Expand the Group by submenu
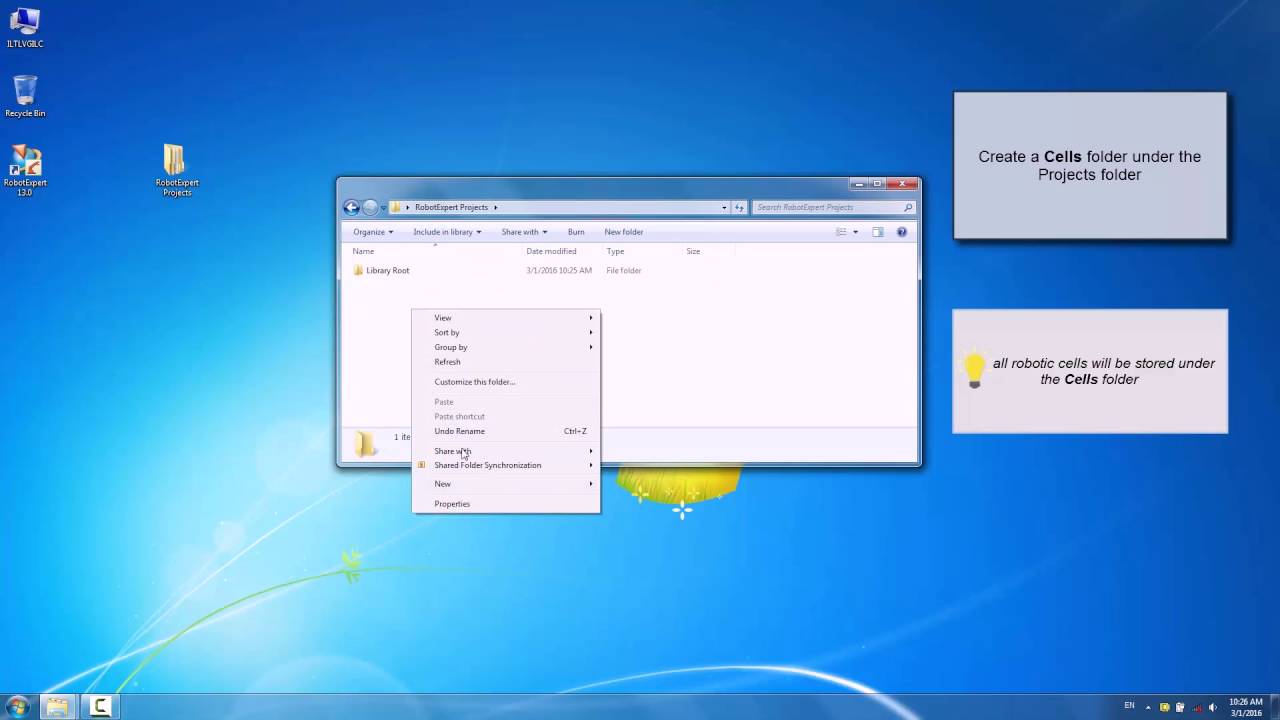1280x720 pixels. (x=506, y=347)
